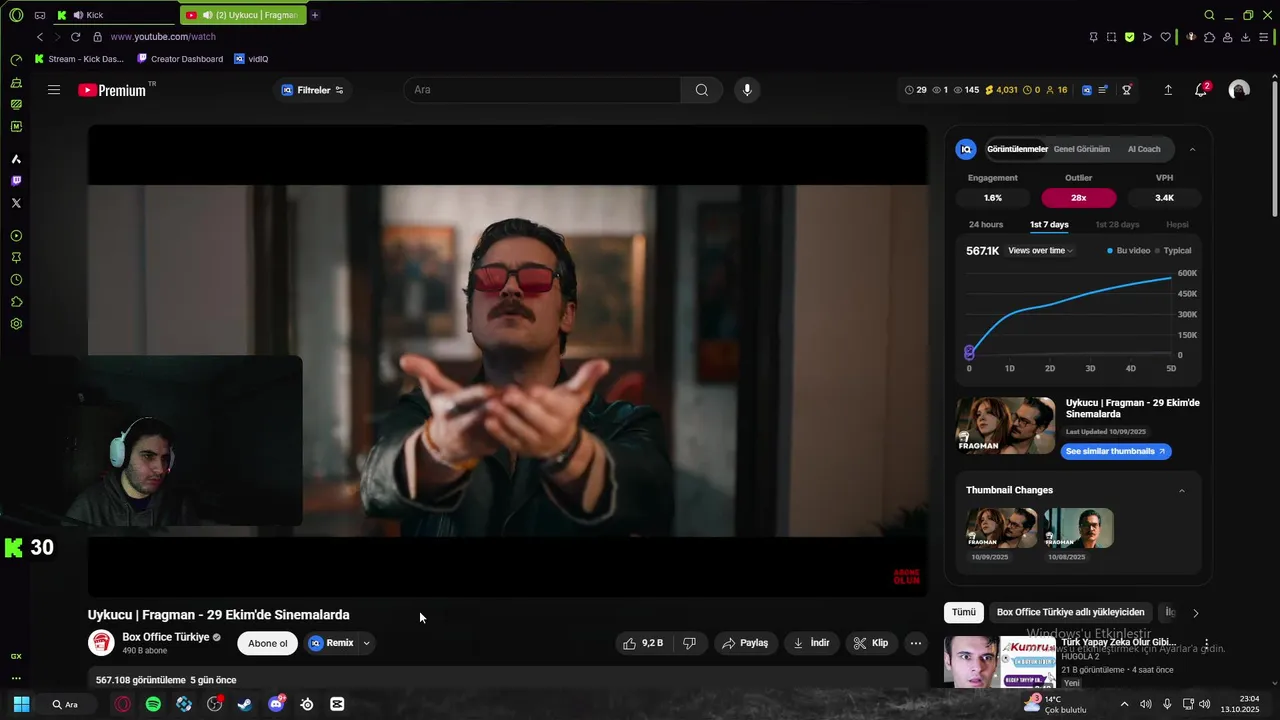Switch to the AI Coach tab

point(1144,149)
